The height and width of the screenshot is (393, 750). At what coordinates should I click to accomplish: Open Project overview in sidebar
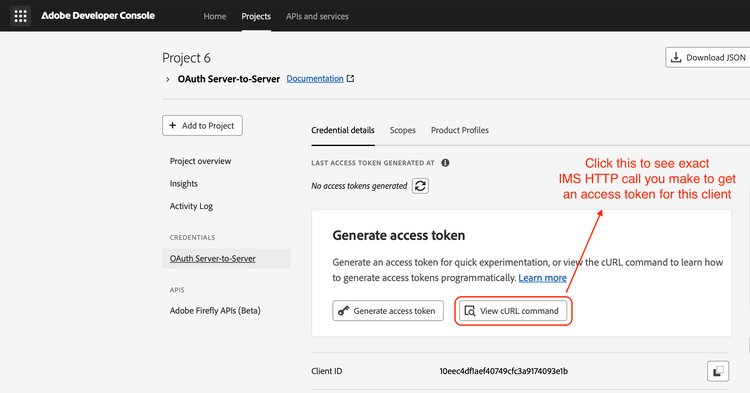click(200, 161)
